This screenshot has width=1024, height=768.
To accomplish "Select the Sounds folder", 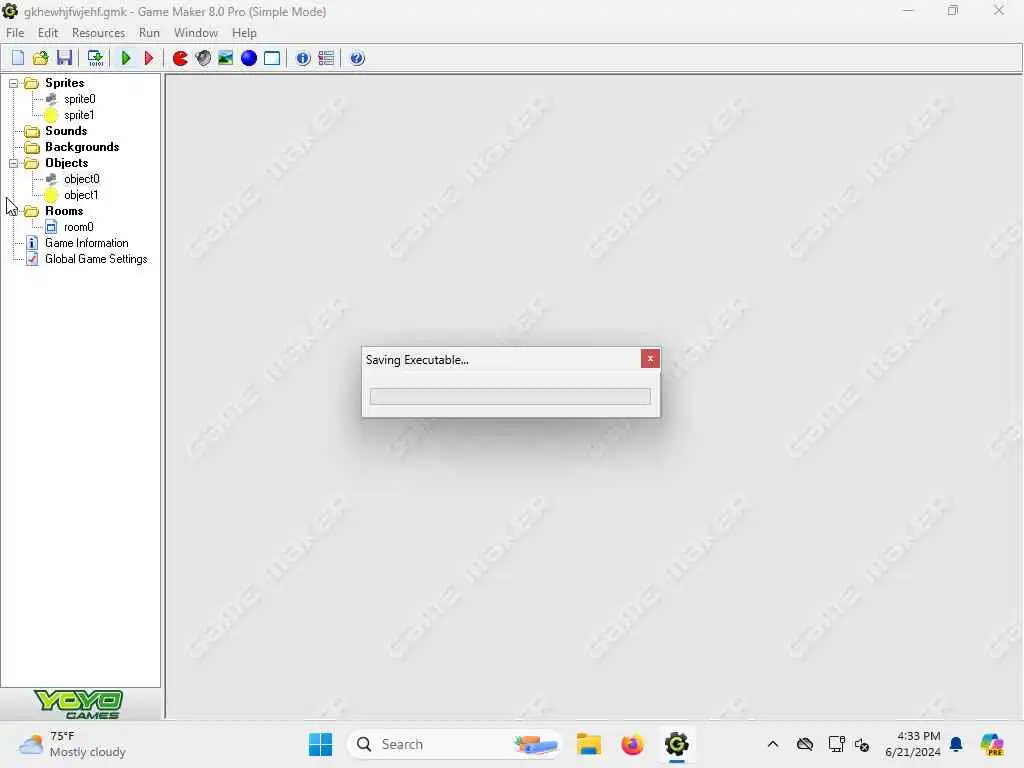I will [x=65, y=131].
